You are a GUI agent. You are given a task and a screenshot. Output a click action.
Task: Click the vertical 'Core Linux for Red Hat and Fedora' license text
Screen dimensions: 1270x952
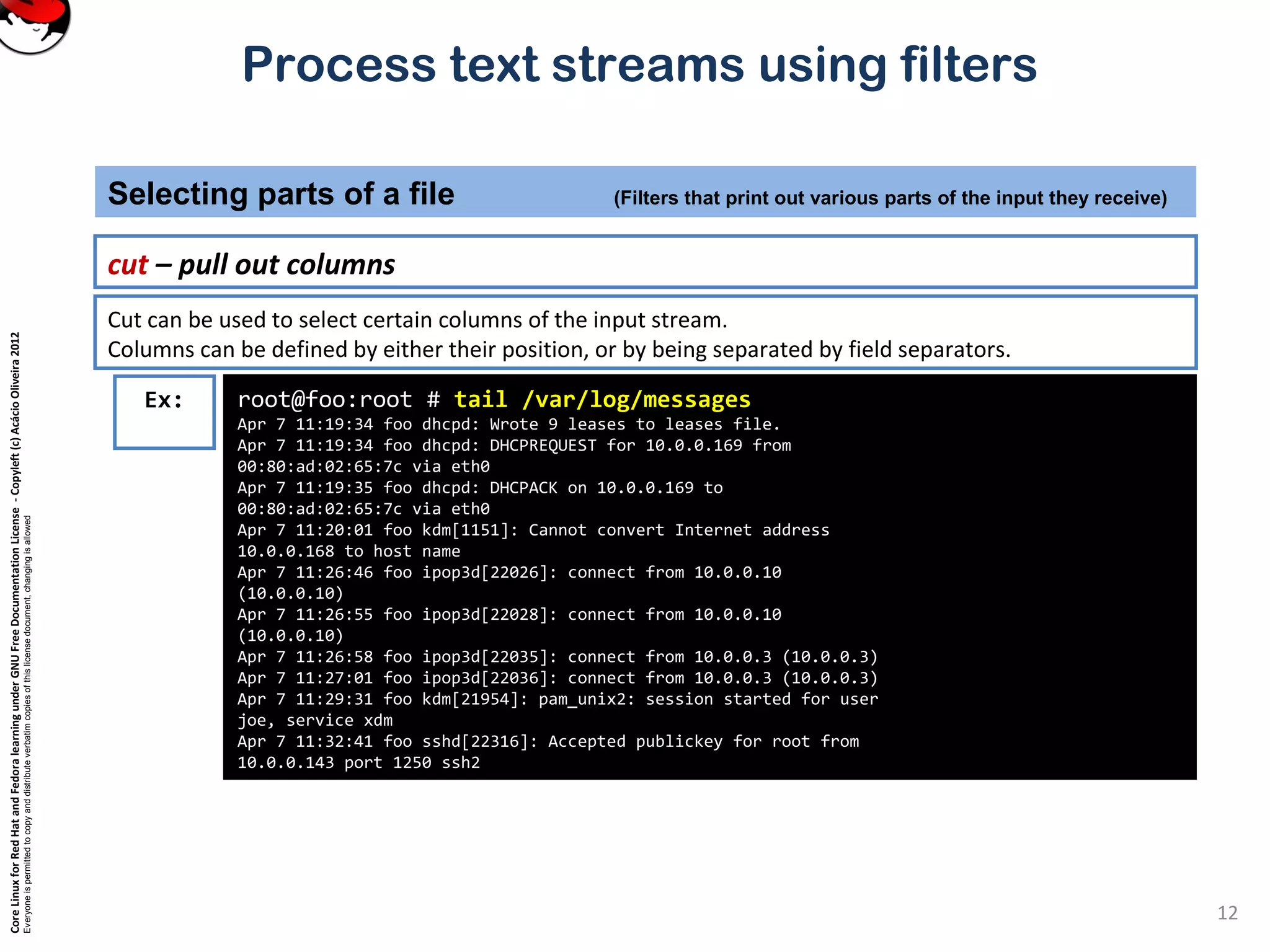(15, 632)
